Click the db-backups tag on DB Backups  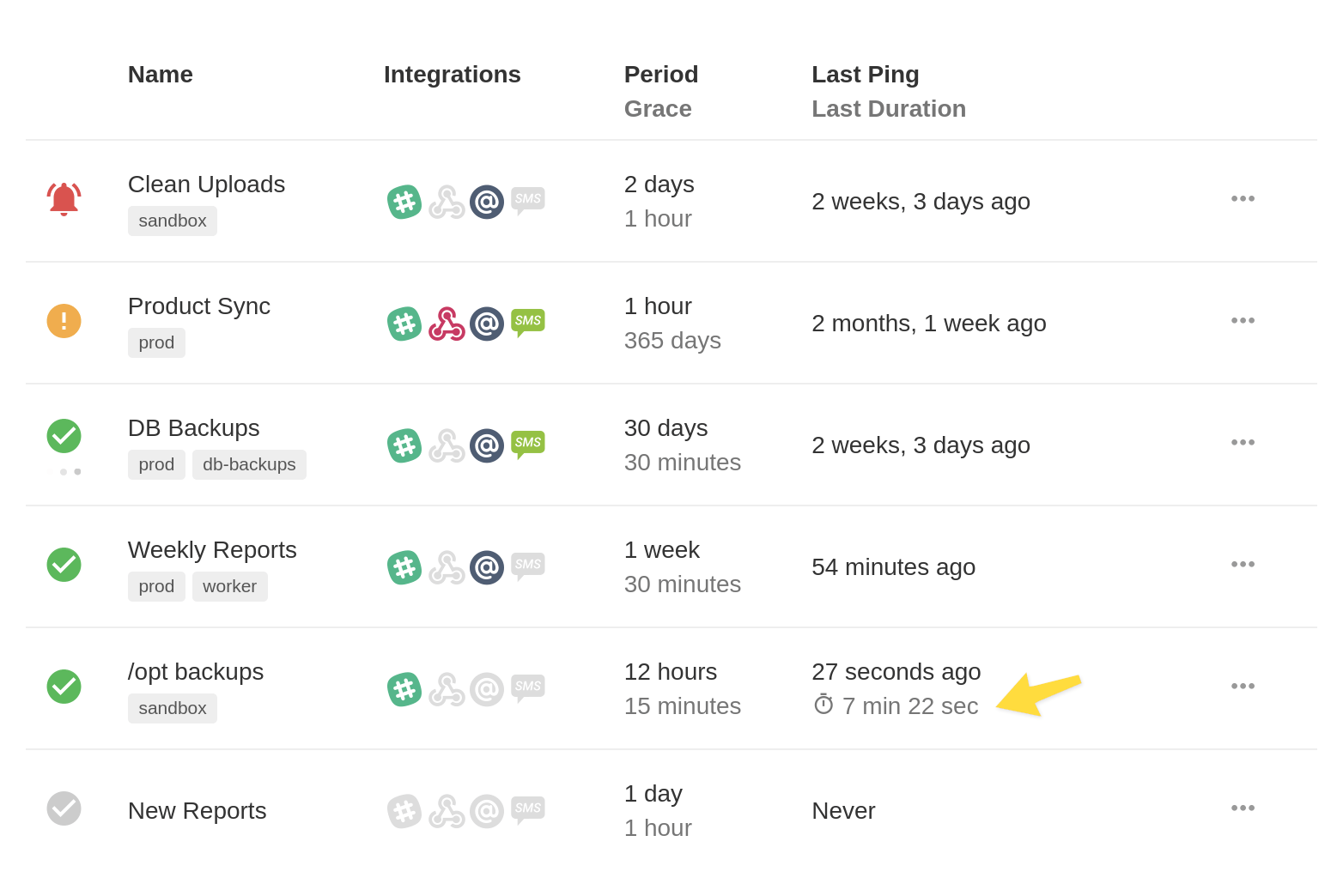249,464
